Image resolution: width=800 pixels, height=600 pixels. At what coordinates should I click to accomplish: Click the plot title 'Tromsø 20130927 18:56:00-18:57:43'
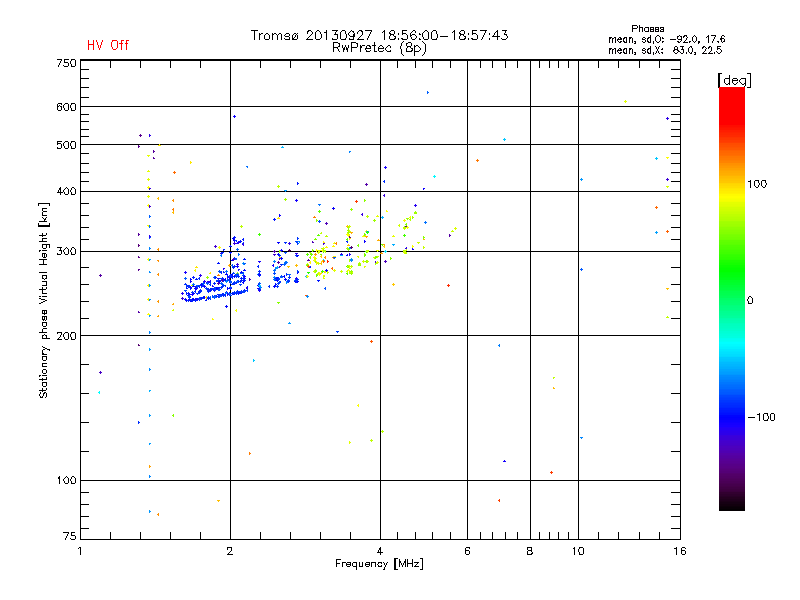click(x=380, y=35)
